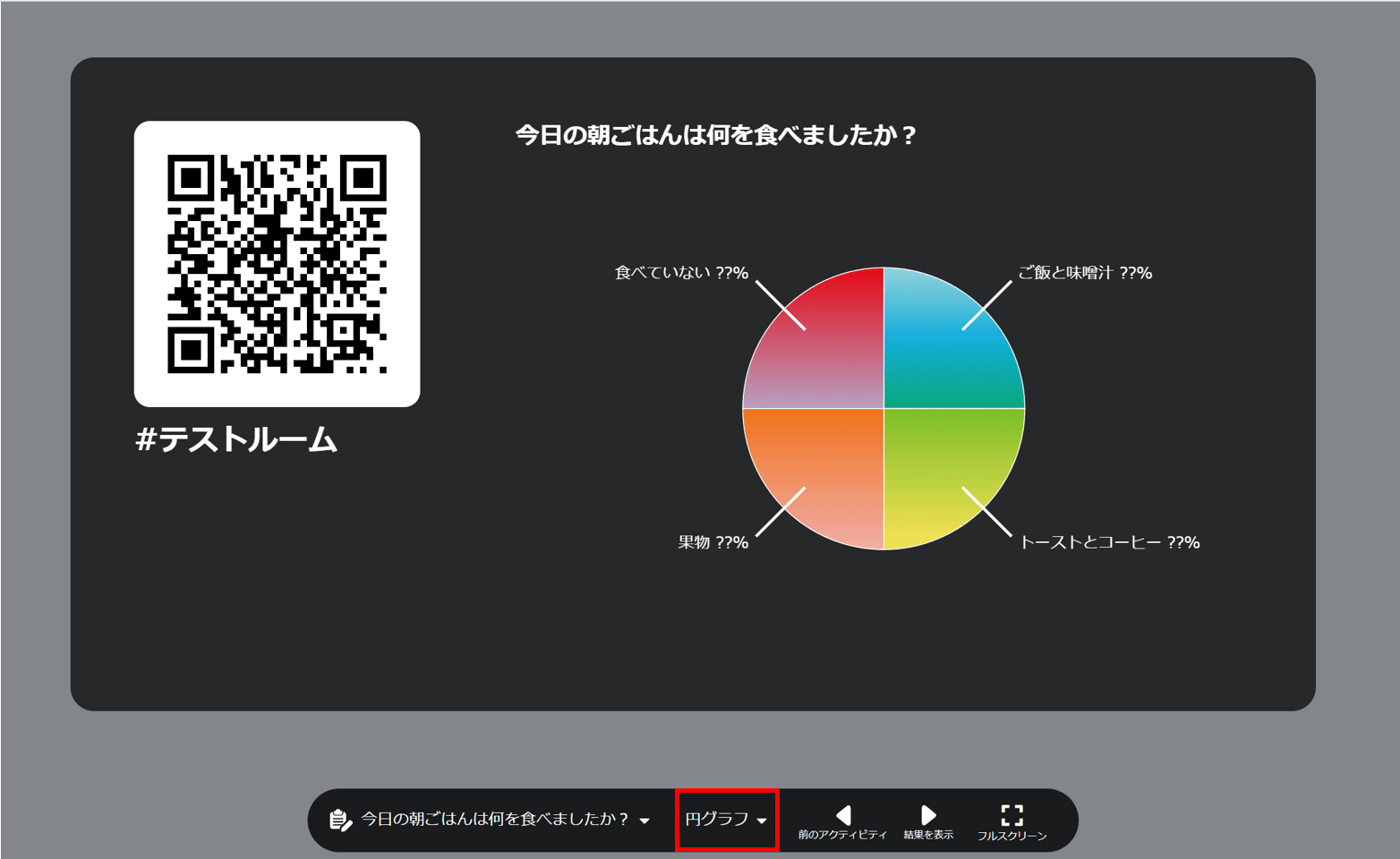
Task: Click the #テストルーム room name
Action: pos(236,440)
